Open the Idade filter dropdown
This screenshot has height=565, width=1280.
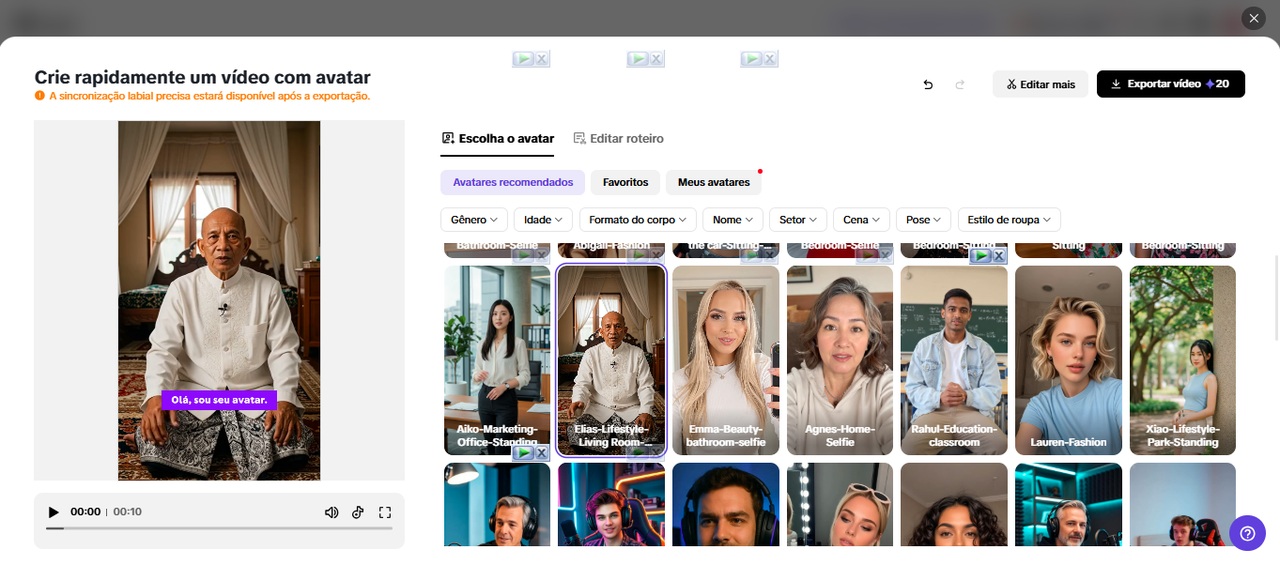(x=544, y=219)
